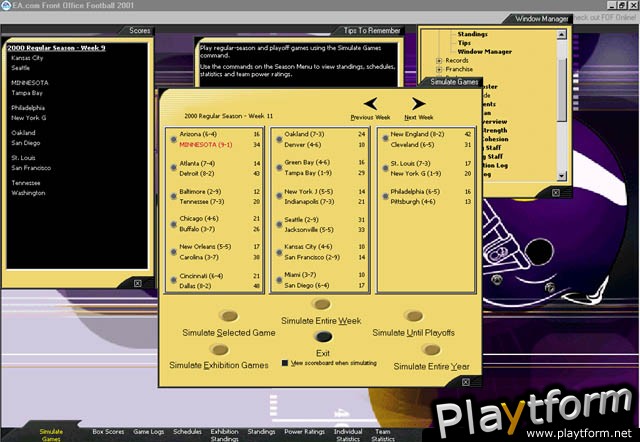
Task: Select the New Orleans vs Carolina game radio
Action: [x=173, y=252]
